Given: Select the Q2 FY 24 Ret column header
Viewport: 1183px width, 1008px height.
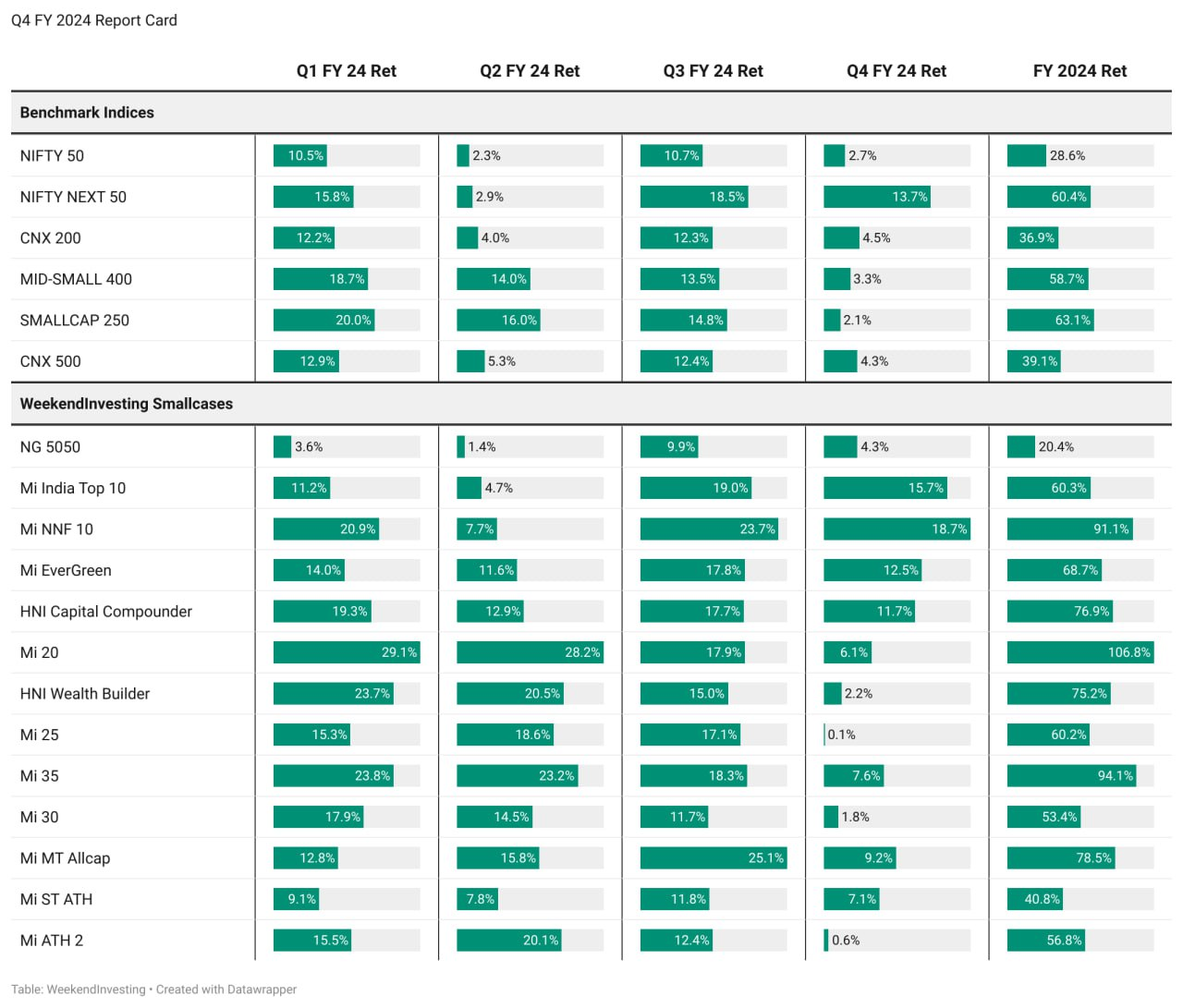Looking at the screenshot, I should click(530, 71).
